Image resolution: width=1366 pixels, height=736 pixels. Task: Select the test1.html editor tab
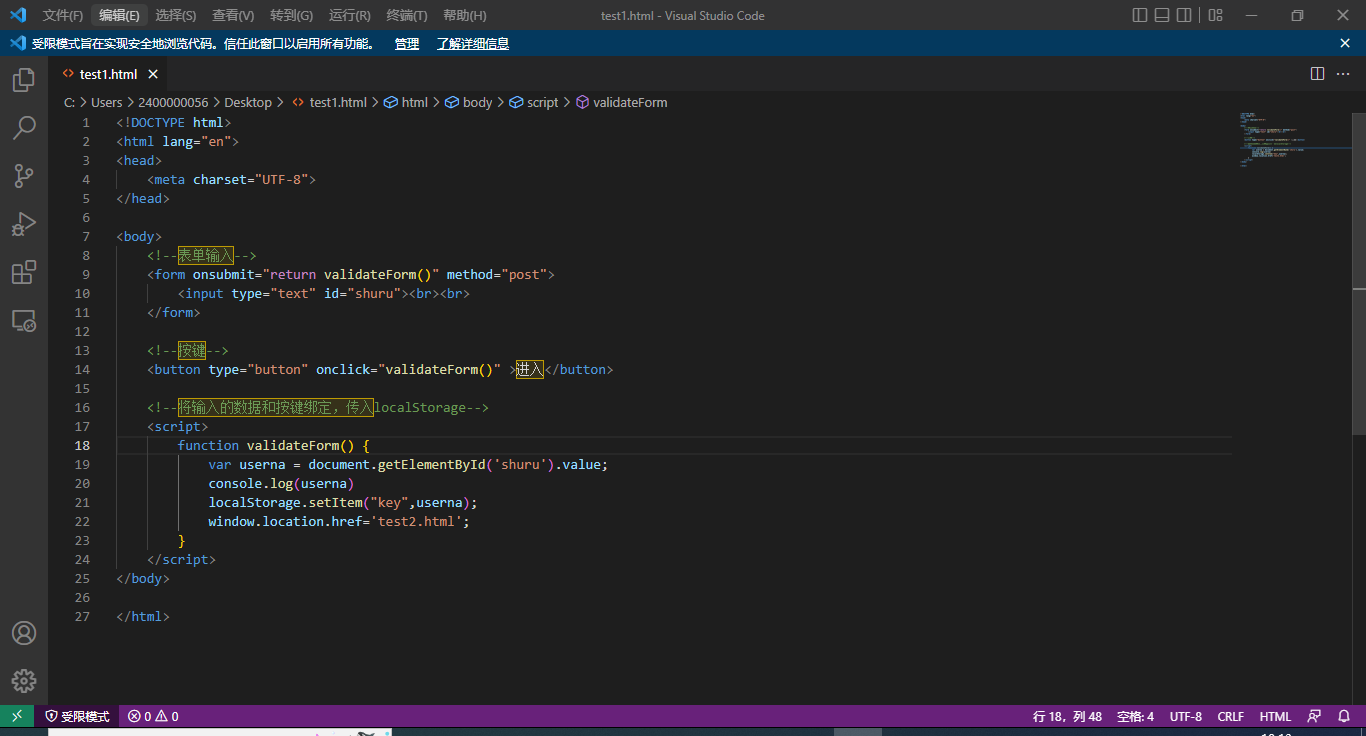[108, 74]
